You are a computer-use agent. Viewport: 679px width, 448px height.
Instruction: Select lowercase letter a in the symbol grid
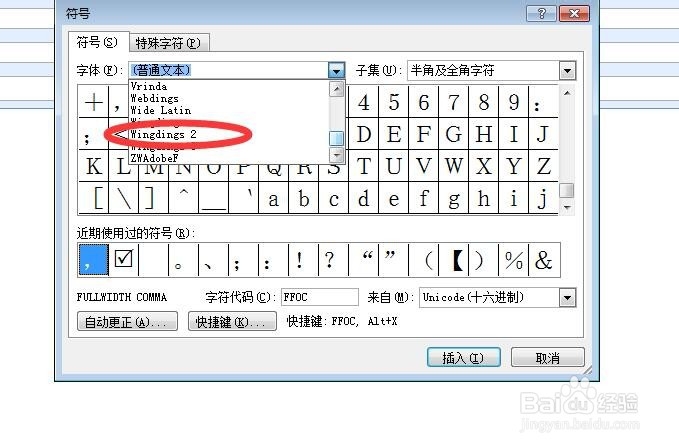pyautogui.click(x=274, y=198)
